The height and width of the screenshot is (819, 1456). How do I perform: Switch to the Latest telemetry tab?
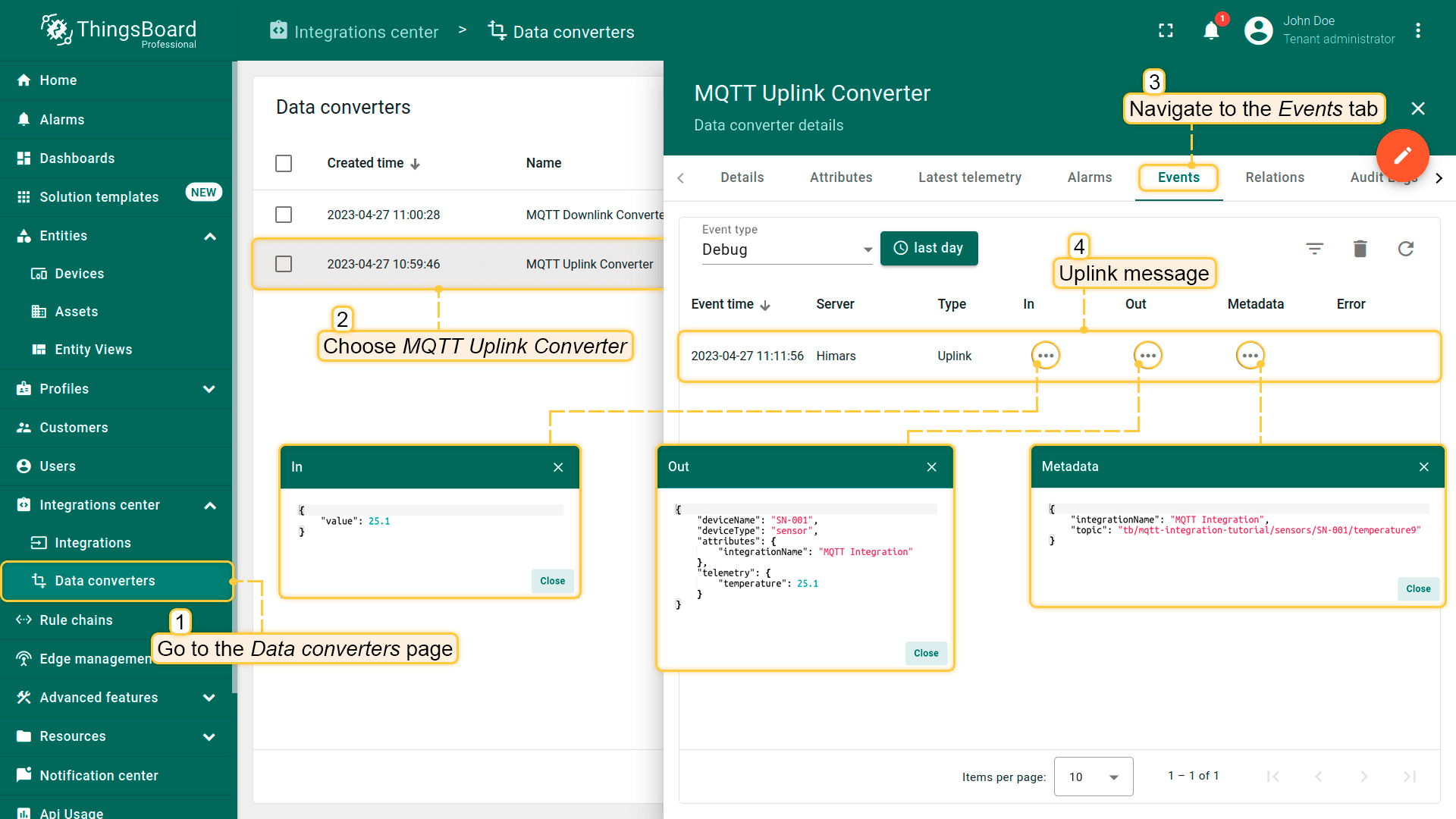969,177
